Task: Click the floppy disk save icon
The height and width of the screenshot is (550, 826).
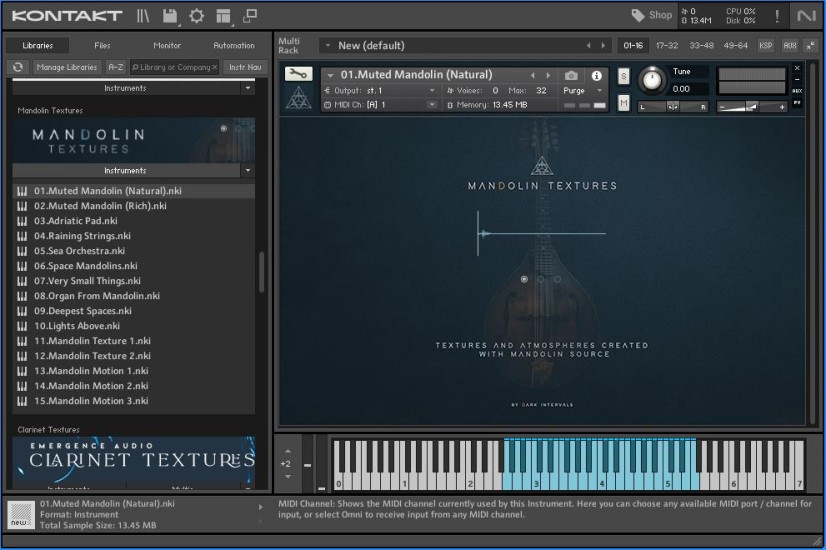Action: pos(170,15)
